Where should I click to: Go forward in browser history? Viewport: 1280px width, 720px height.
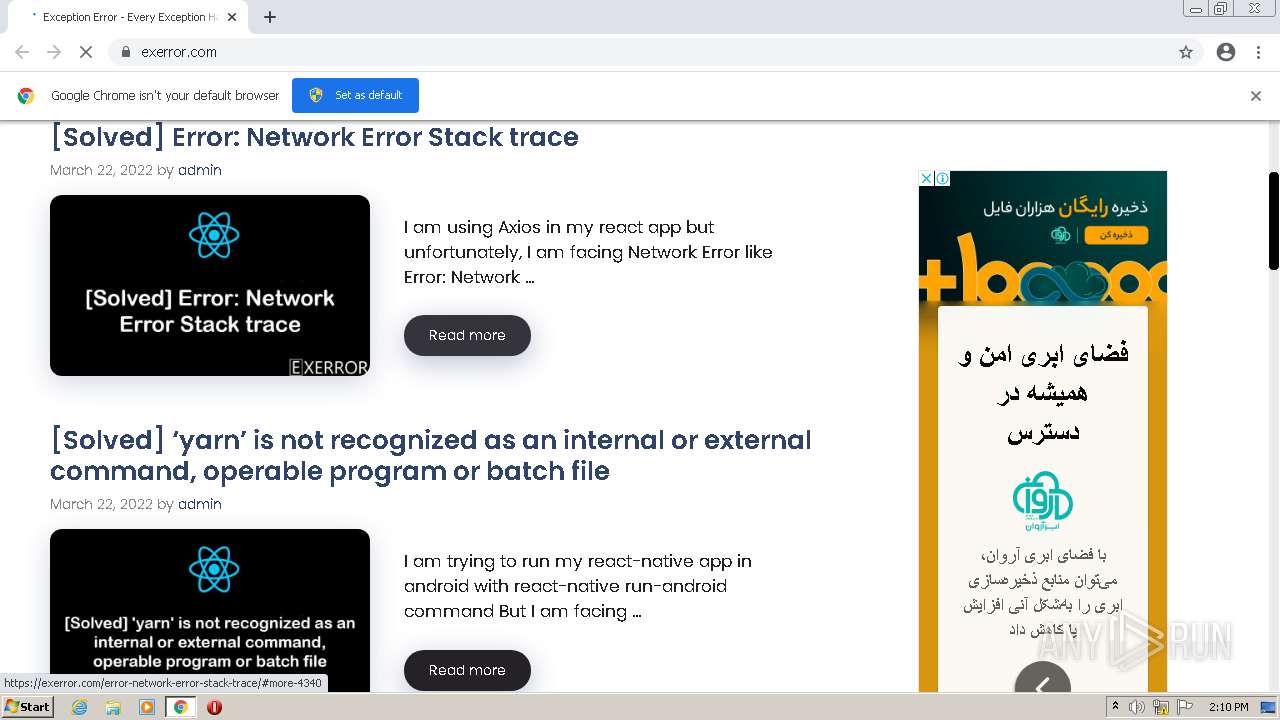(54, 52)
